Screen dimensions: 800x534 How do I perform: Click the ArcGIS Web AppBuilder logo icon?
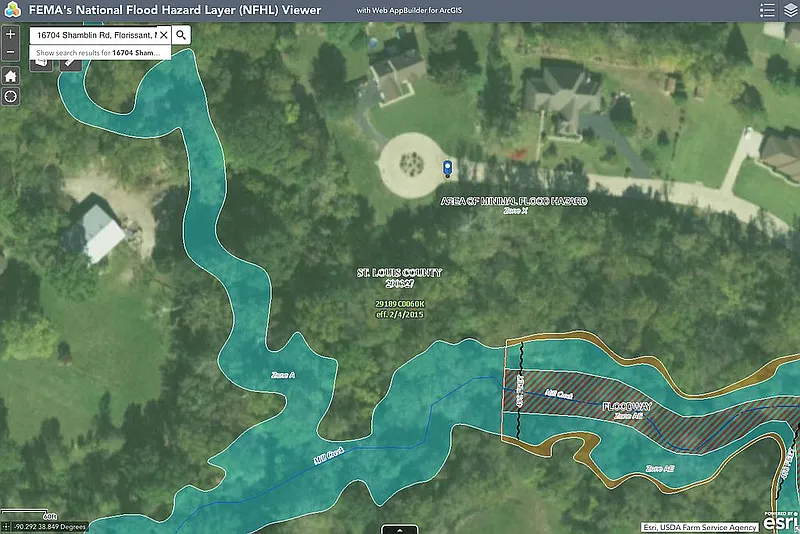[x=10, y=10]
